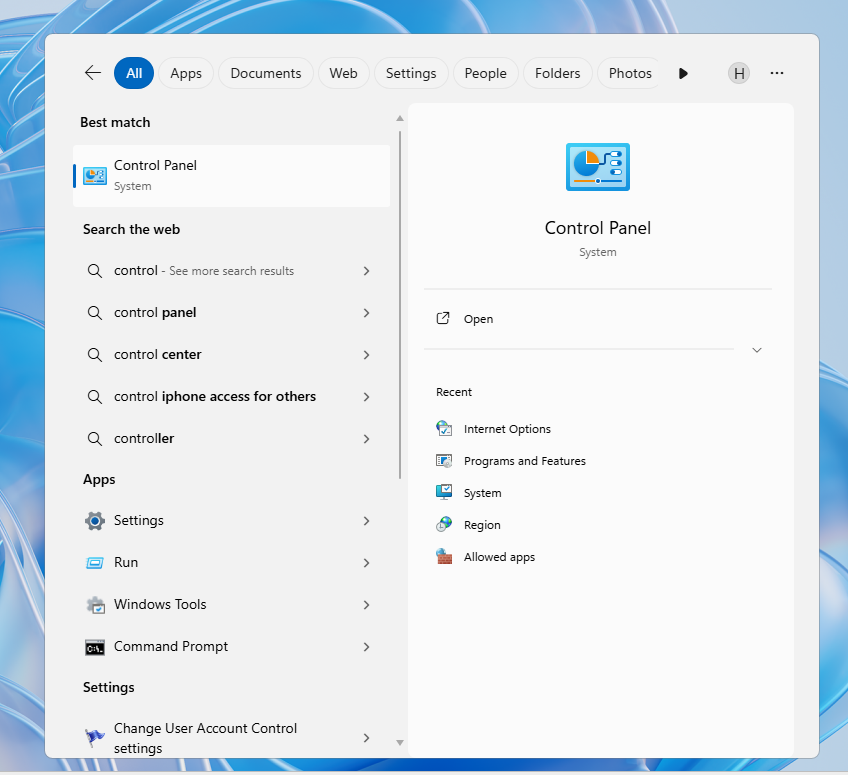The height and width of the screenshot is (775, 848).
Task: Click the results scrollbar up arrow
Action: point(400,118)
